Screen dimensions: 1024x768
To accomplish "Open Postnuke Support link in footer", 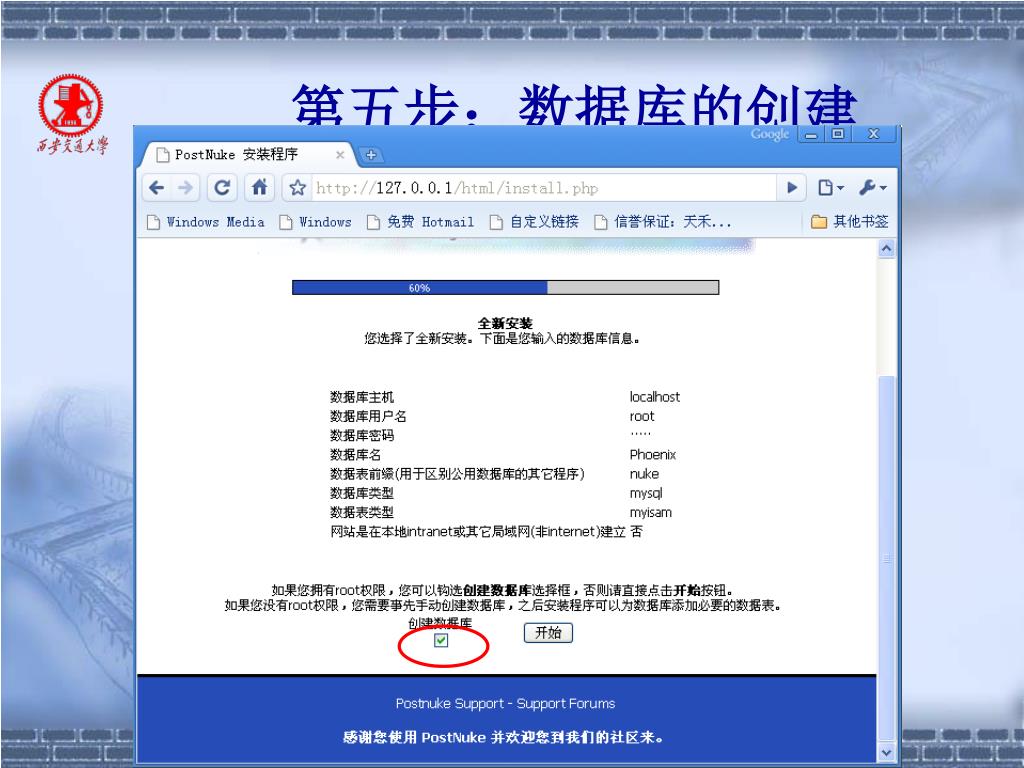I will point(450,703).
